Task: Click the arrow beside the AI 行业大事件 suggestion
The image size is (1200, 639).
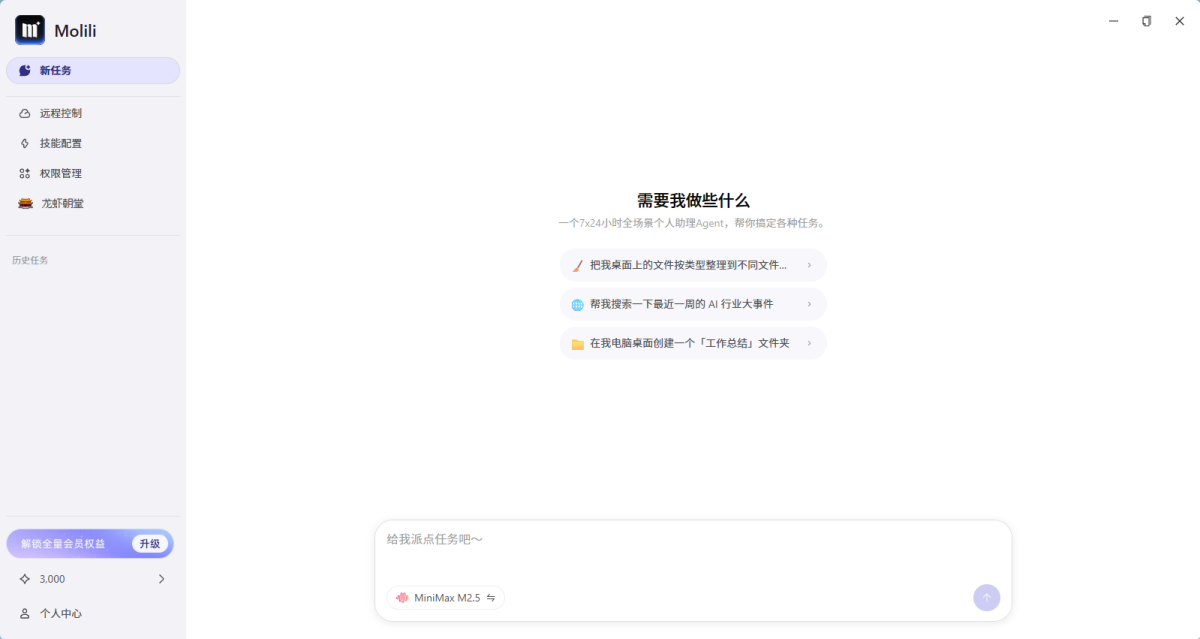Action: coord(809,305)
